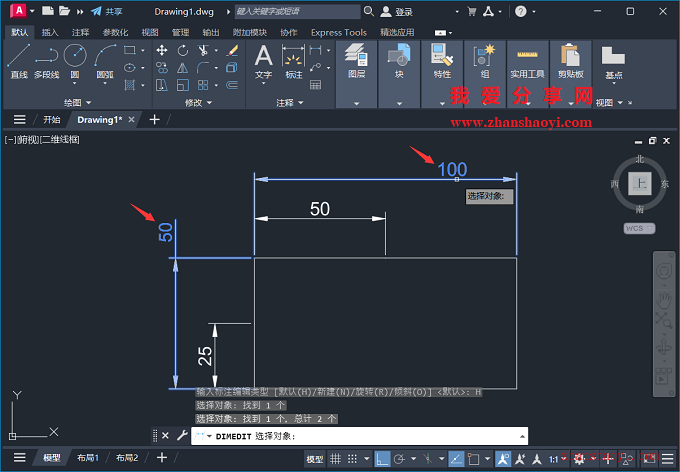Screen dimensions: 680x472
Task: Toggle annotation objects visibility
Action: tap(503, 459)
